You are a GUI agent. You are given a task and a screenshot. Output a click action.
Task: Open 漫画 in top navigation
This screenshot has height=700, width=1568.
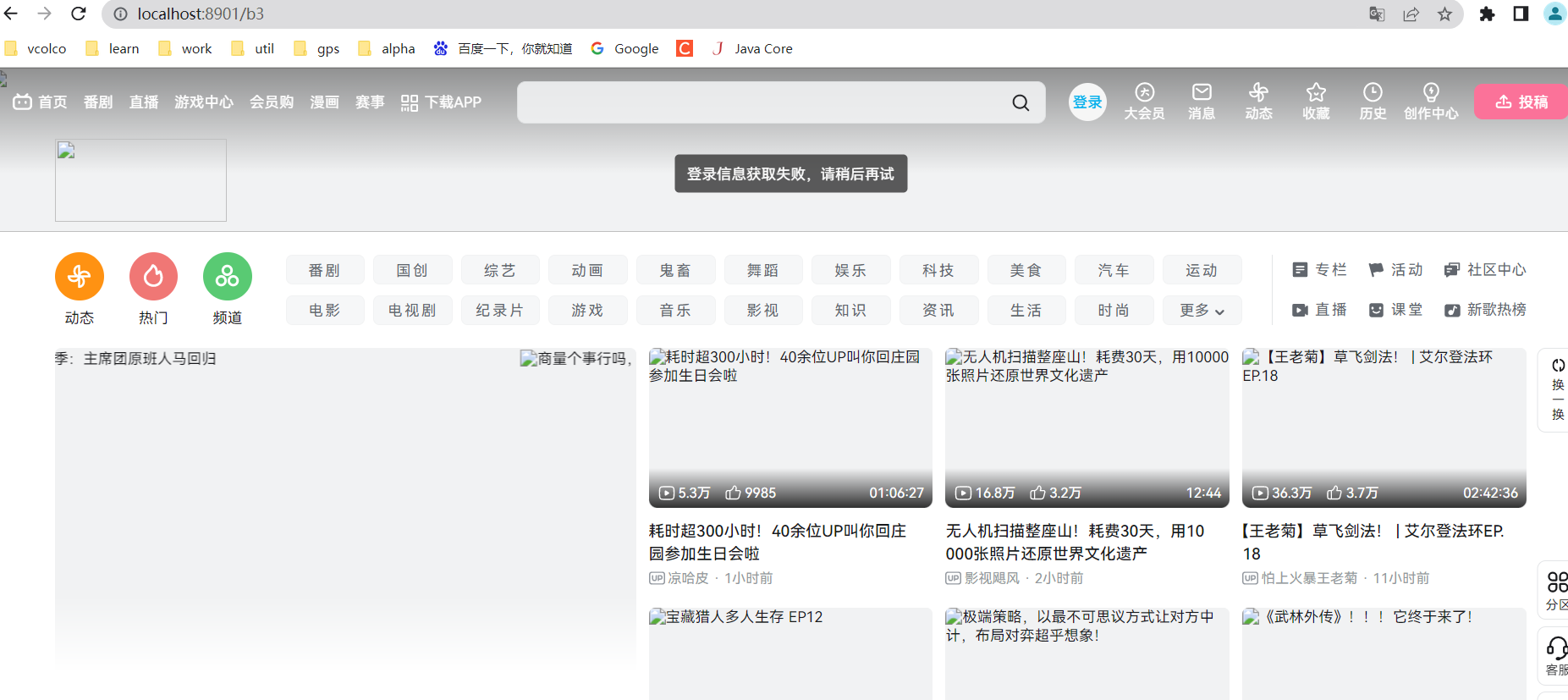point(324,102)
